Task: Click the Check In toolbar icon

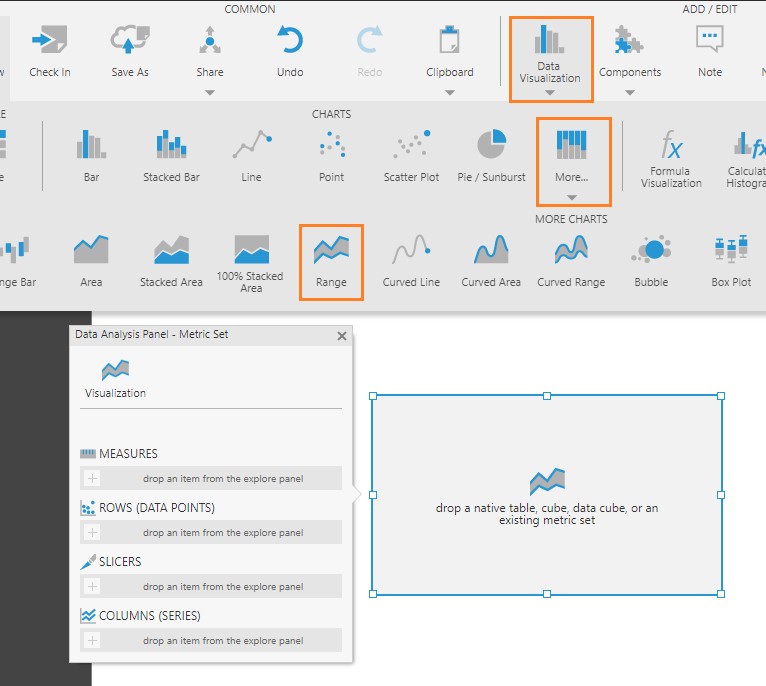Action: (49, 41)
